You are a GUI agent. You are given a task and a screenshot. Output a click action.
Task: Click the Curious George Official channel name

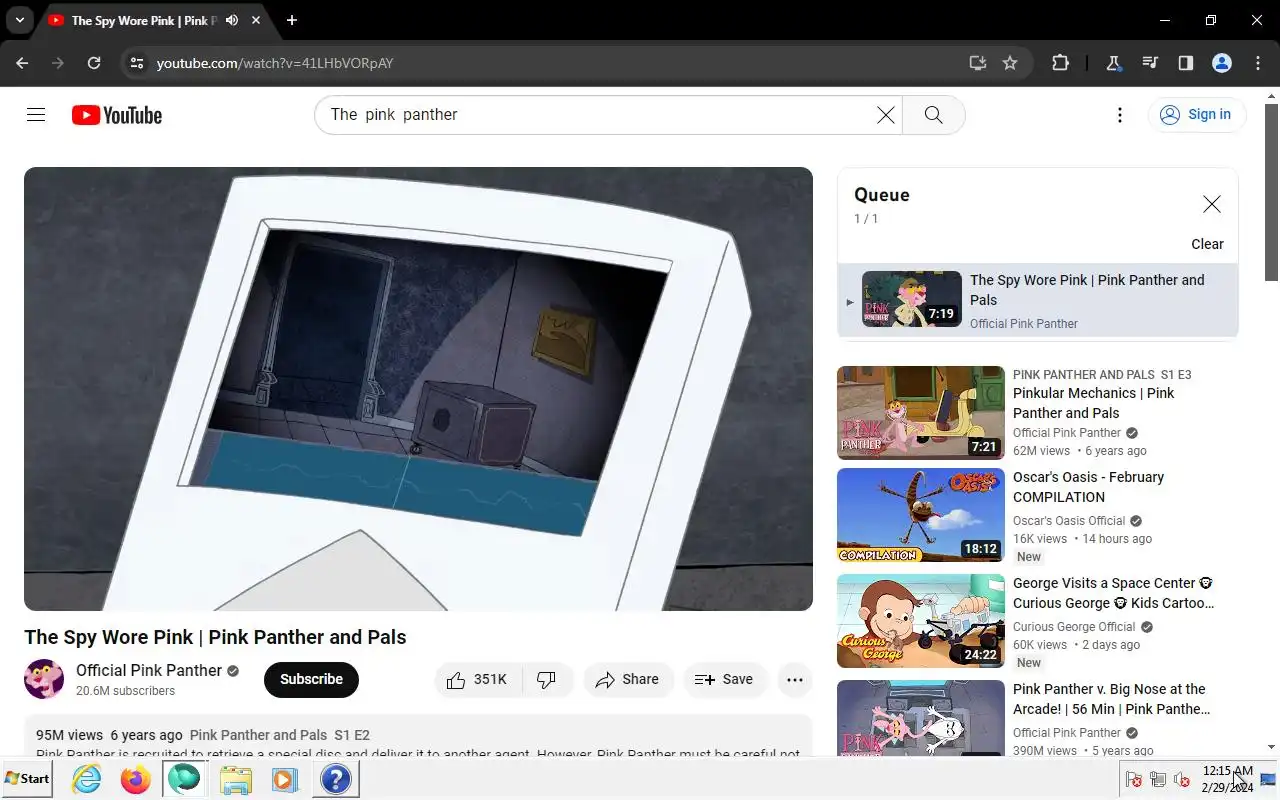point(1074,627)
